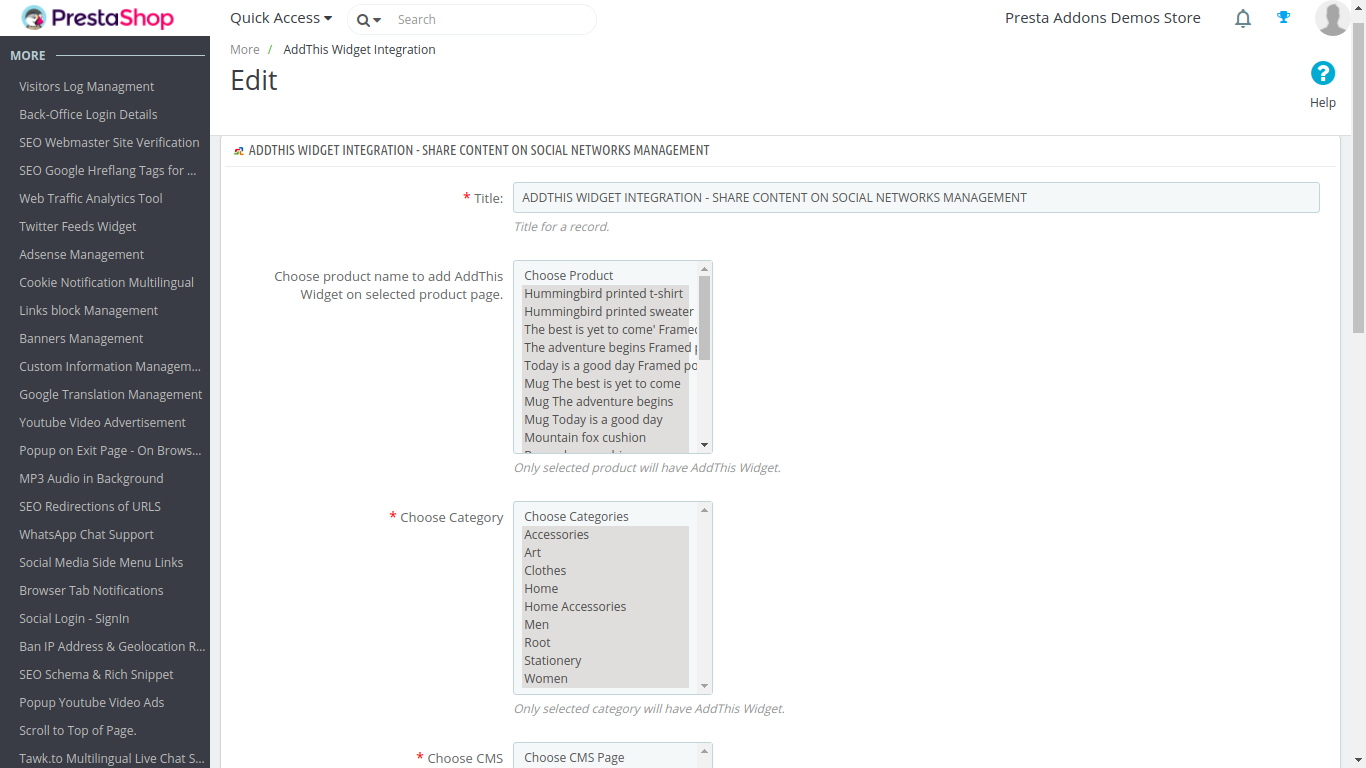Open the notifications bell
Viewport: 1366px width, 768px height.
pyautogui.click(x=1243, y=18)
